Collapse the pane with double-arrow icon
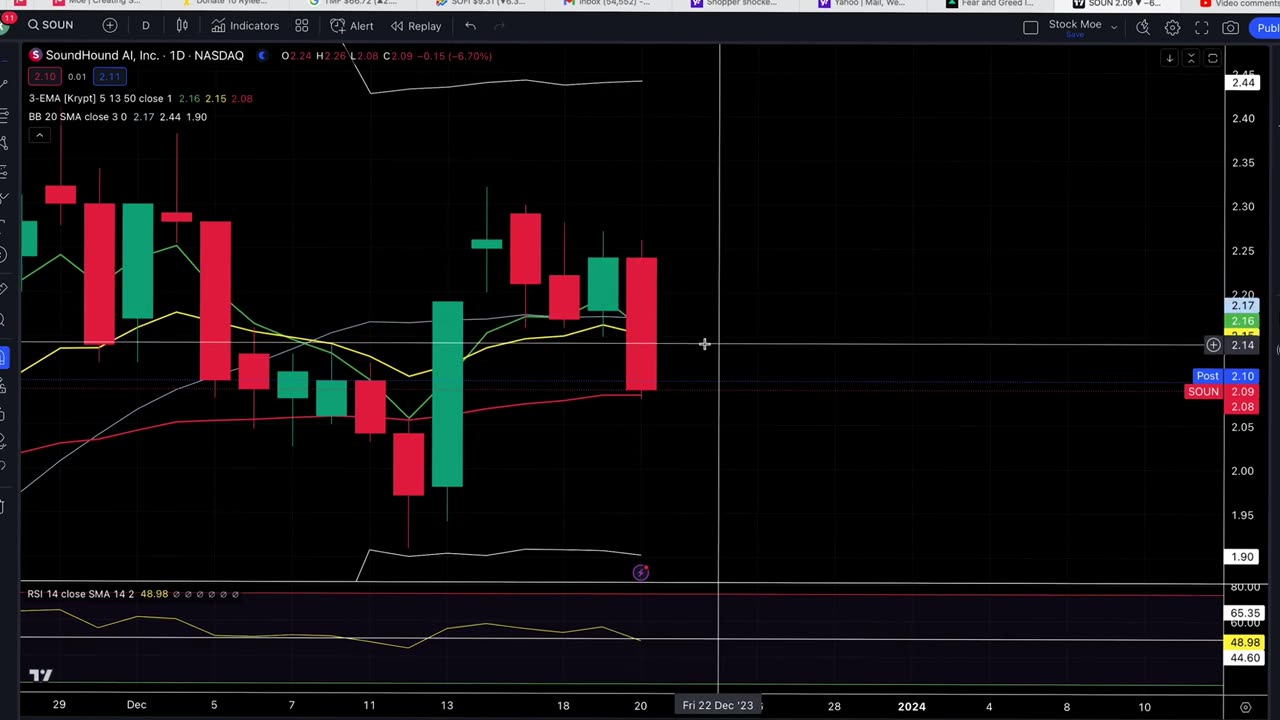 click(x=1191, y=59)
